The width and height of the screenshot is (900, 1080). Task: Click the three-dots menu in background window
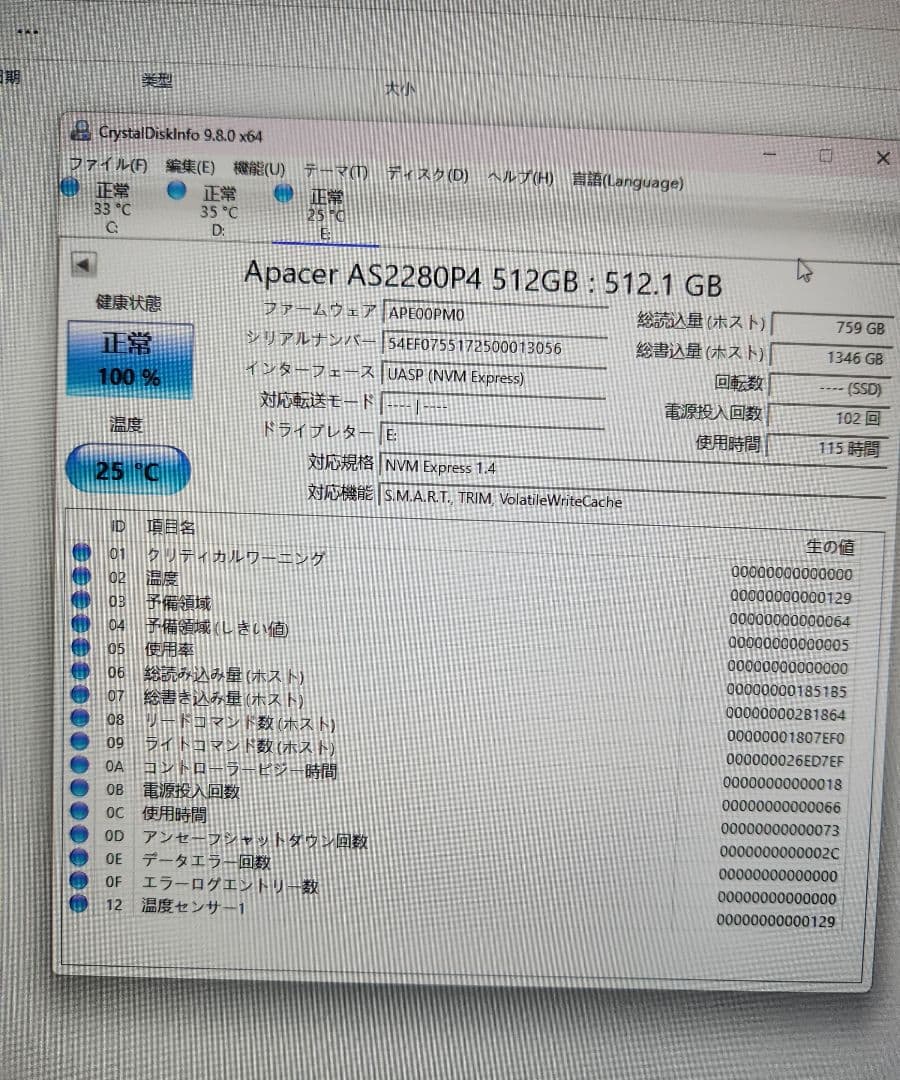tap(27, 32)
